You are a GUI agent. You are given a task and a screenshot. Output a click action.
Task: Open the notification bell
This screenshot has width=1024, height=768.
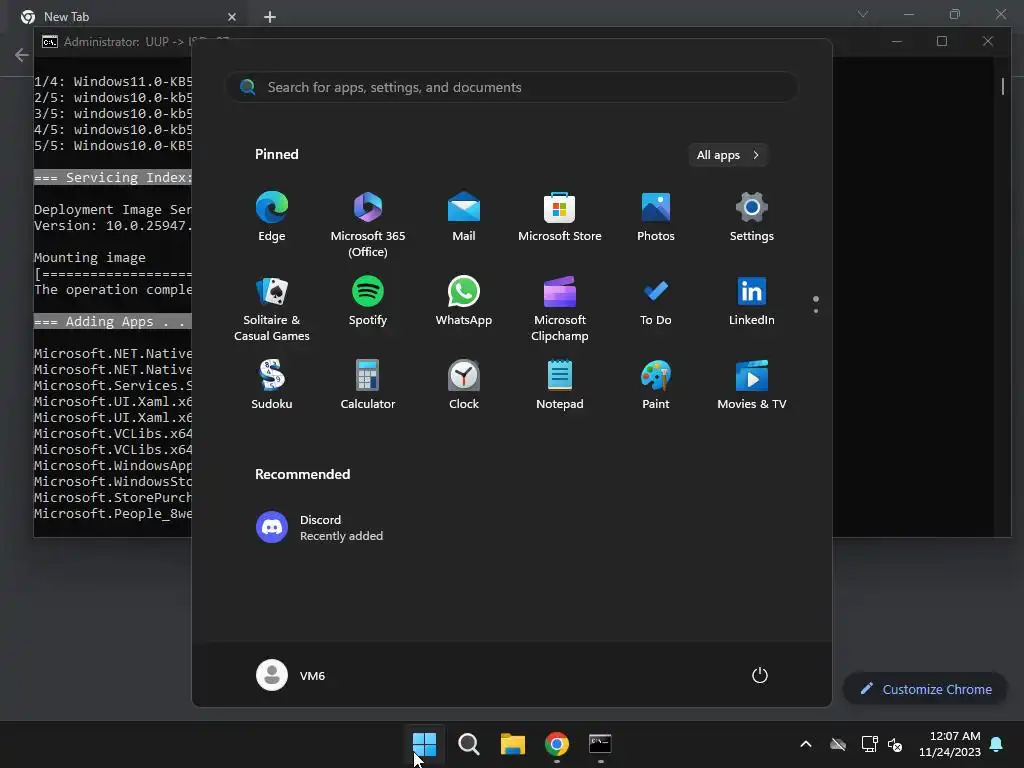[x=997, y=744]
